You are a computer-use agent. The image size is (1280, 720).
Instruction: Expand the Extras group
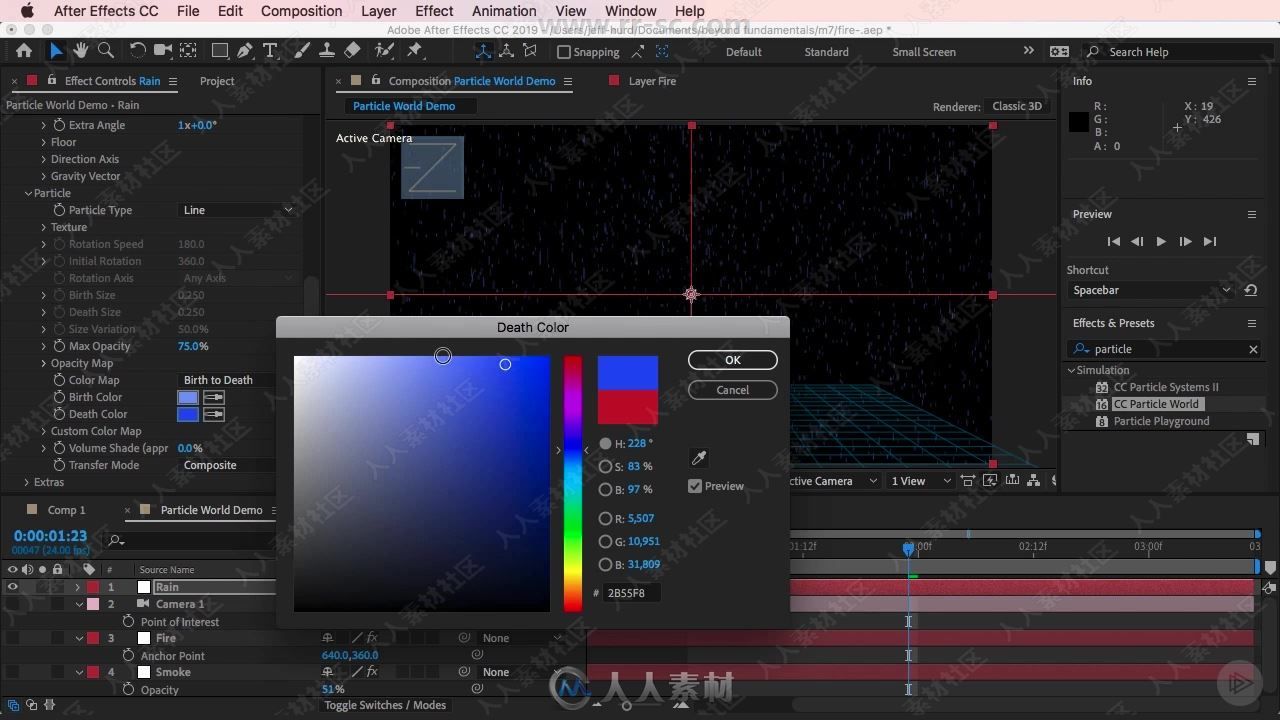coord(28,482)
